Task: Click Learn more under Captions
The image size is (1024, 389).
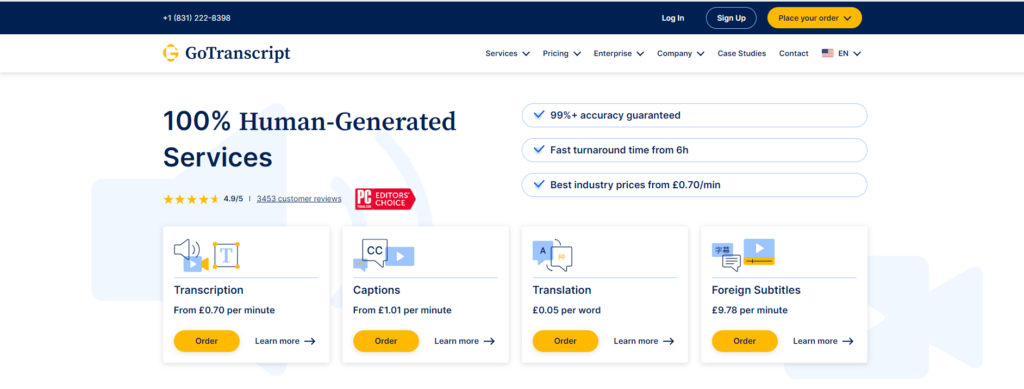Action: click(x=456, y=341)
